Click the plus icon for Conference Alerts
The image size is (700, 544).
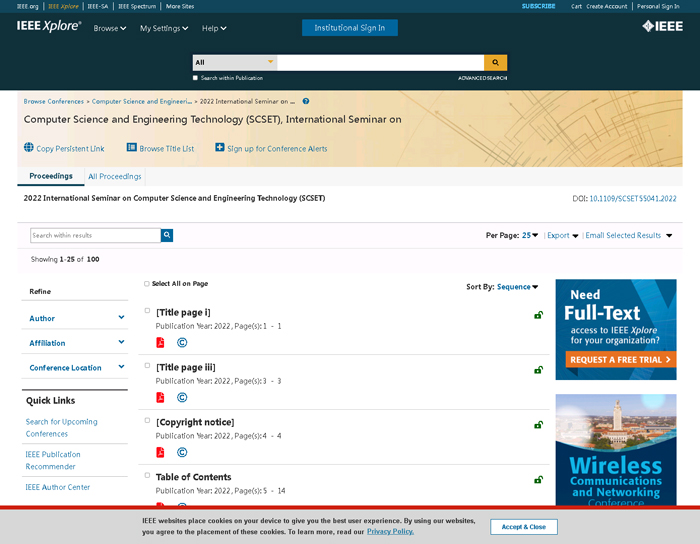pyautogui.click(x=220, y=147)
